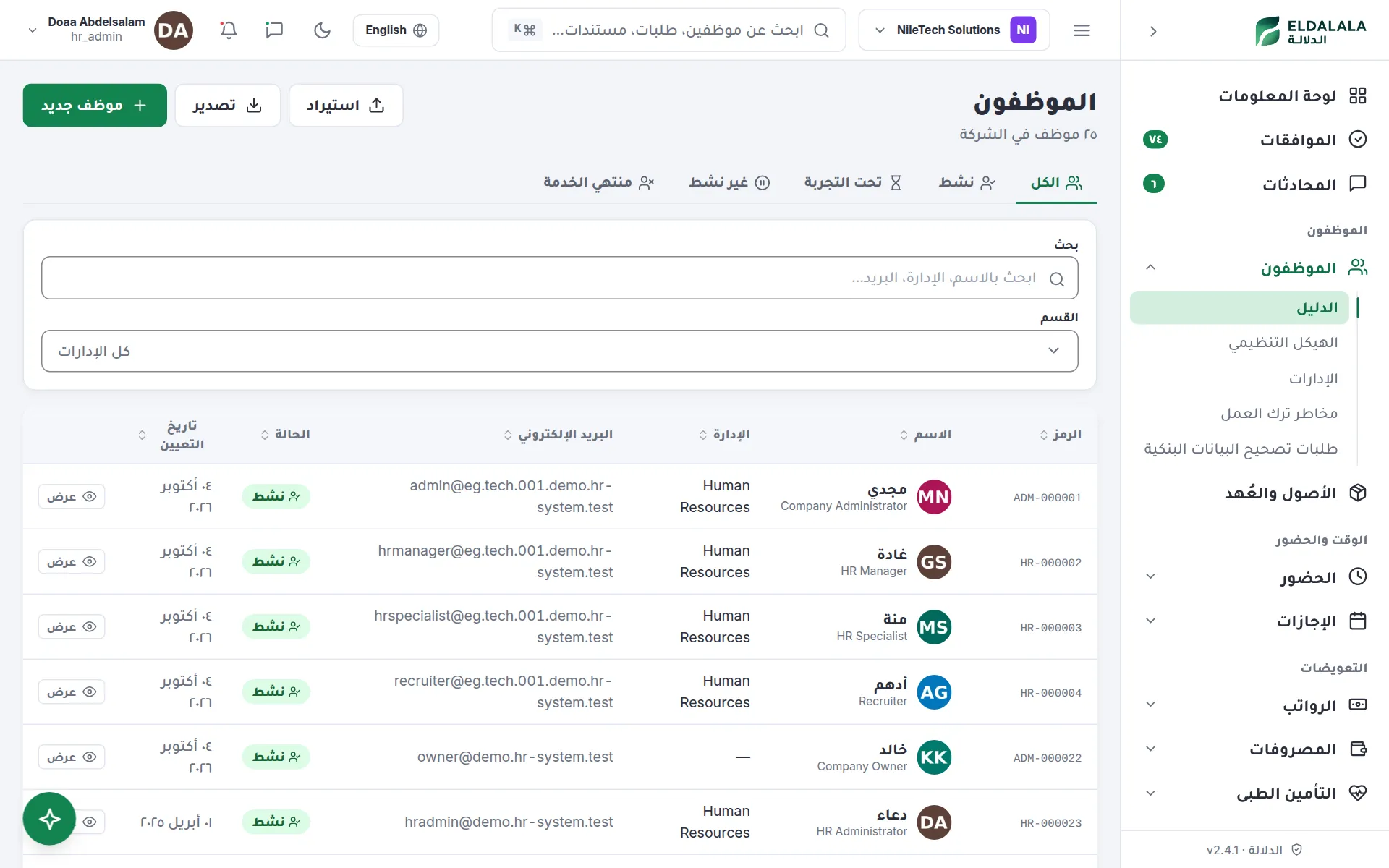Sort by الاسم name column

click(925, 435)
